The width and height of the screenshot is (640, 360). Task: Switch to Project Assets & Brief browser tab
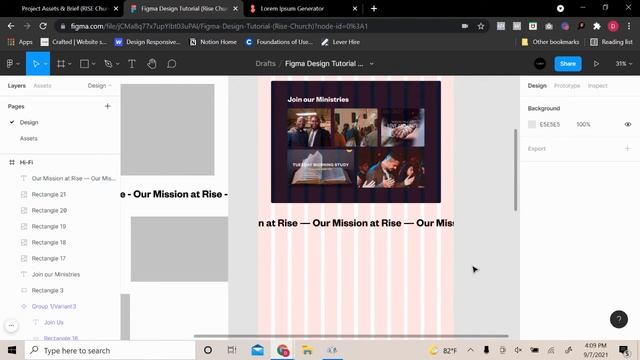[x=64, y=9]
